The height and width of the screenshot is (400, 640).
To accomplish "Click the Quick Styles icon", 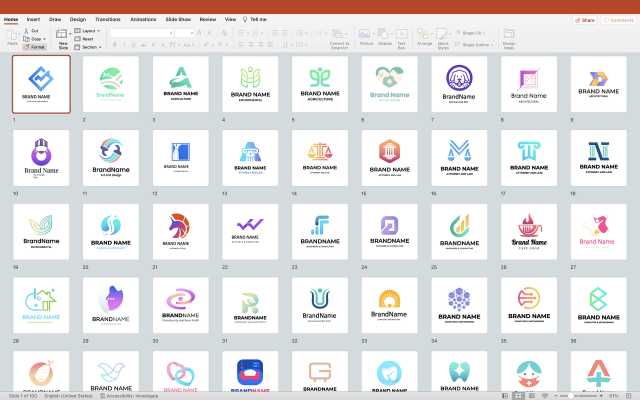I will (444, 34).
